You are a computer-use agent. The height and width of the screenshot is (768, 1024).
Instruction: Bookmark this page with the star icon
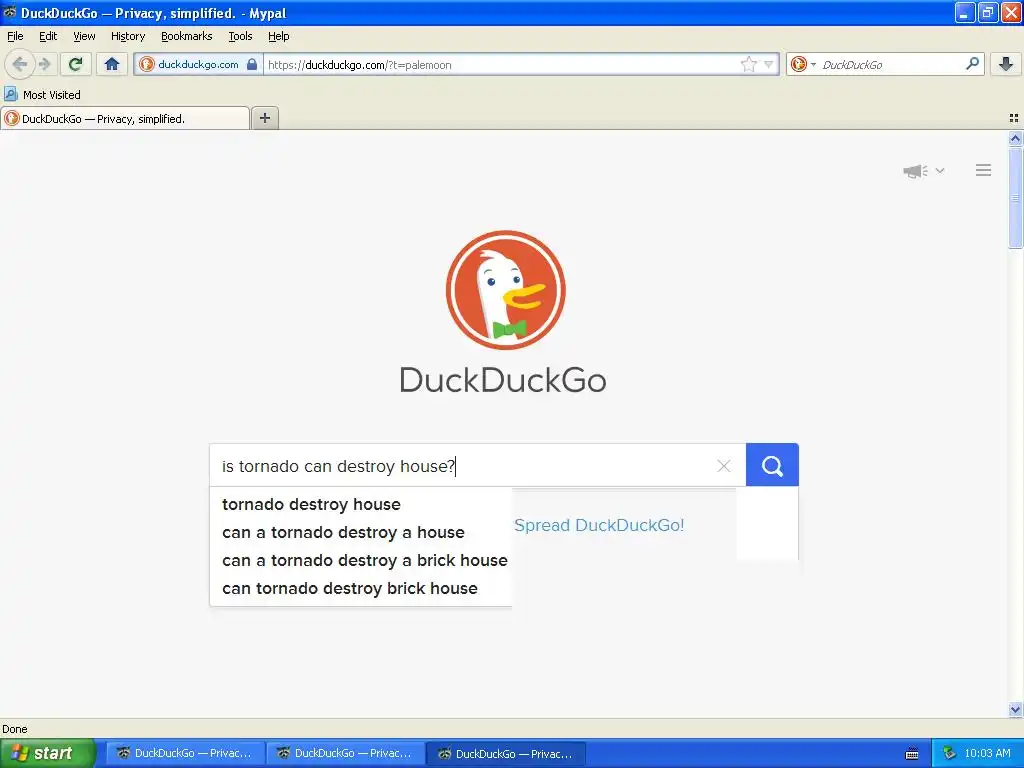pos(748,64)
